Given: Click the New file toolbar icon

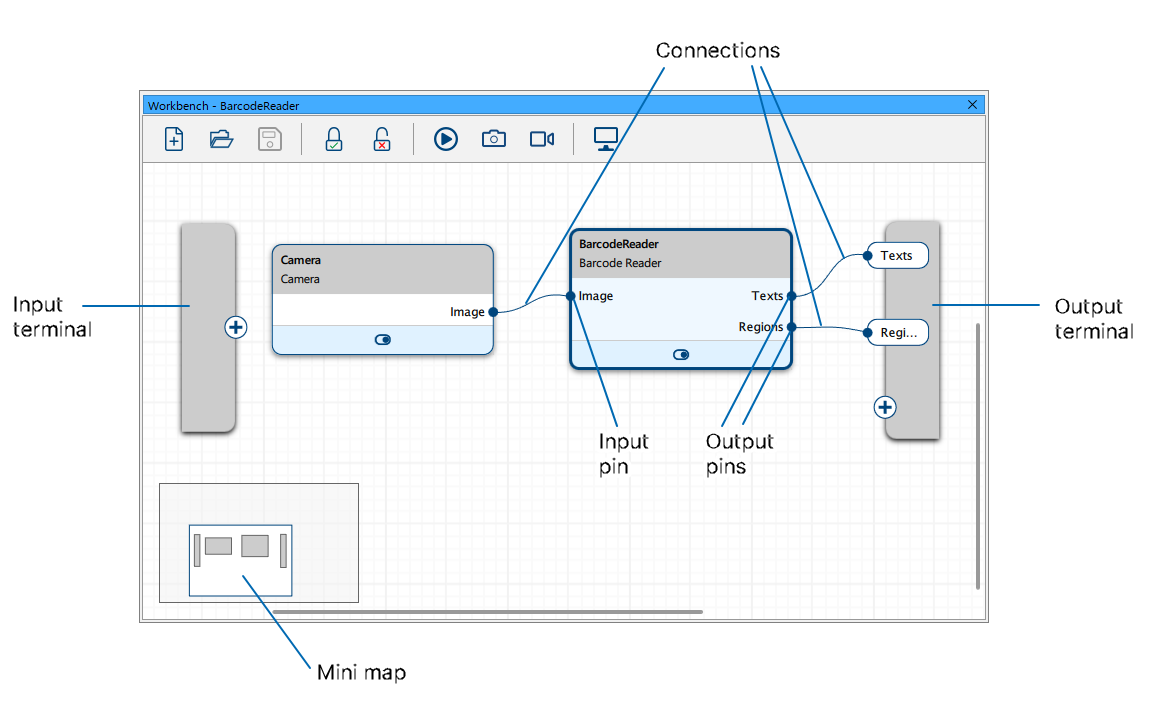Looking at the screenshot, I should (174, 139).
